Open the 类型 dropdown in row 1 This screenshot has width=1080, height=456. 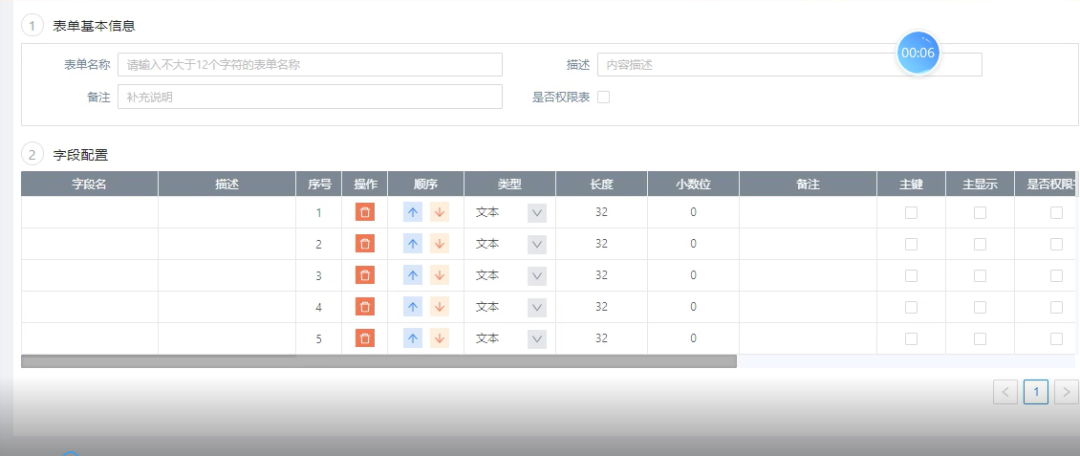click(537, 213)
